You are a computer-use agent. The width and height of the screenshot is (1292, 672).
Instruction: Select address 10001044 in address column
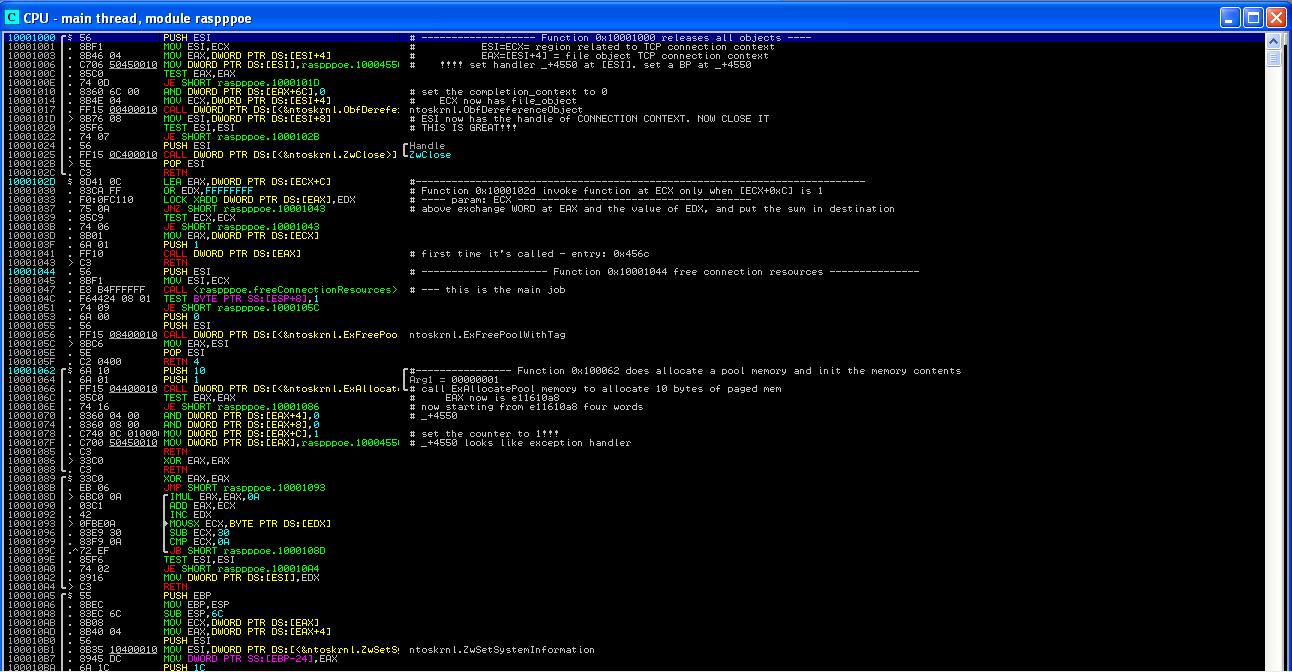[30, 272]
